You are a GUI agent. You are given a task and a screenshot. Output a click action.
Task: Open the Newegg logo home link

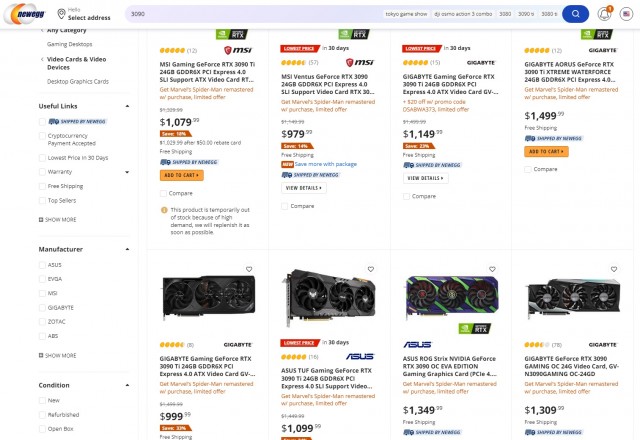(25, 14)
